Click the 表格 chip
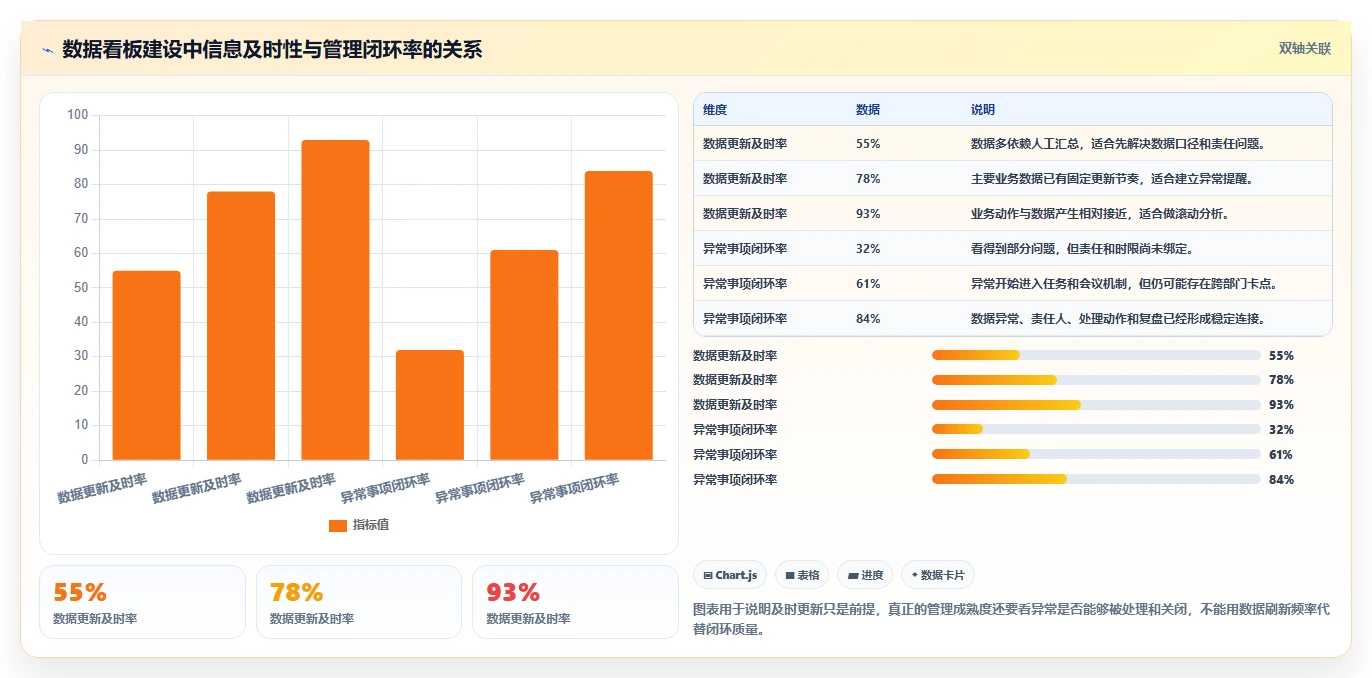Image resolution: width=1372 pixels, height=678 pixels. point(802,575)
